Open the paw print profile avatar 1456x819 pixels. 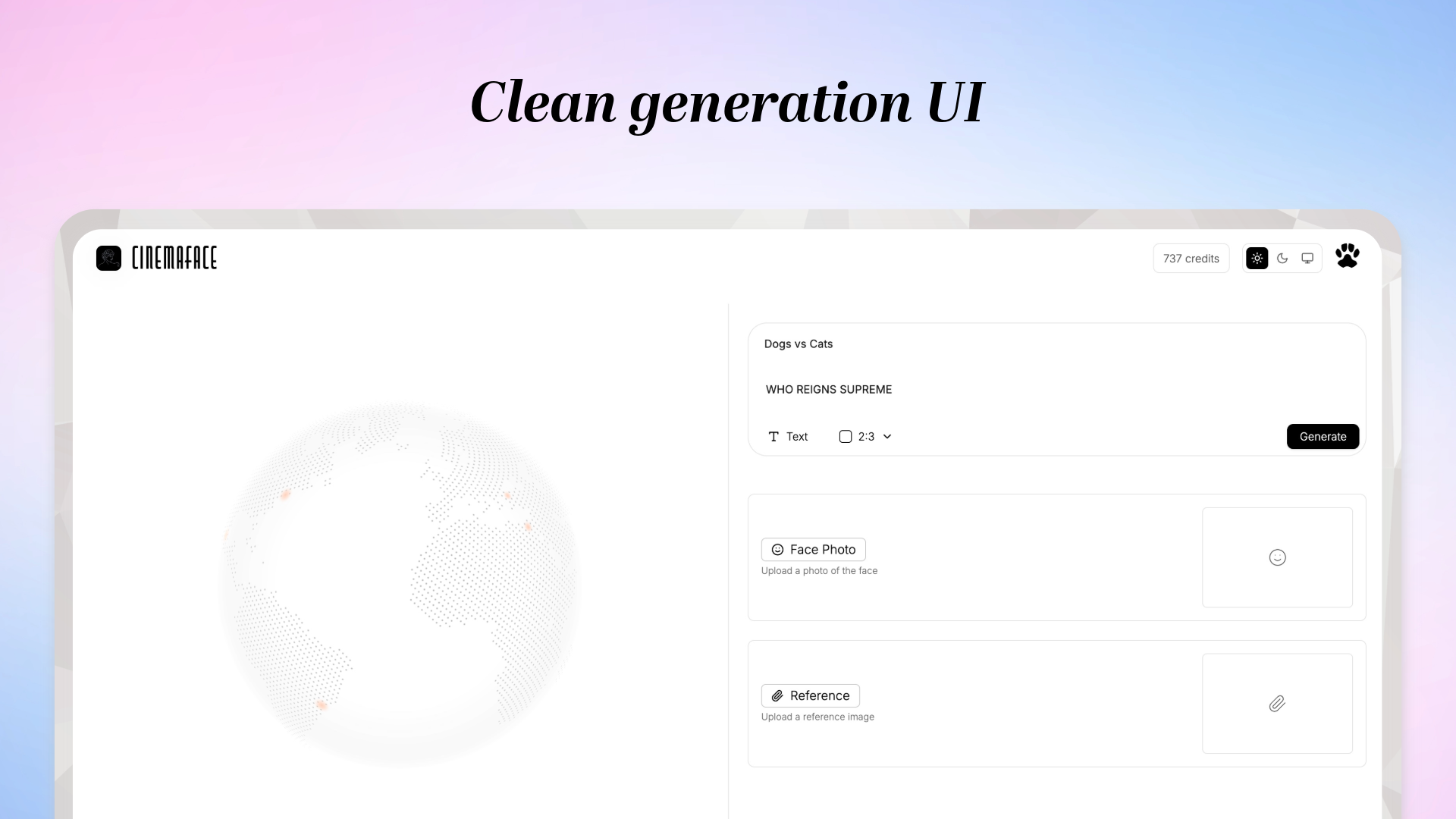[x=1348, y=256]
